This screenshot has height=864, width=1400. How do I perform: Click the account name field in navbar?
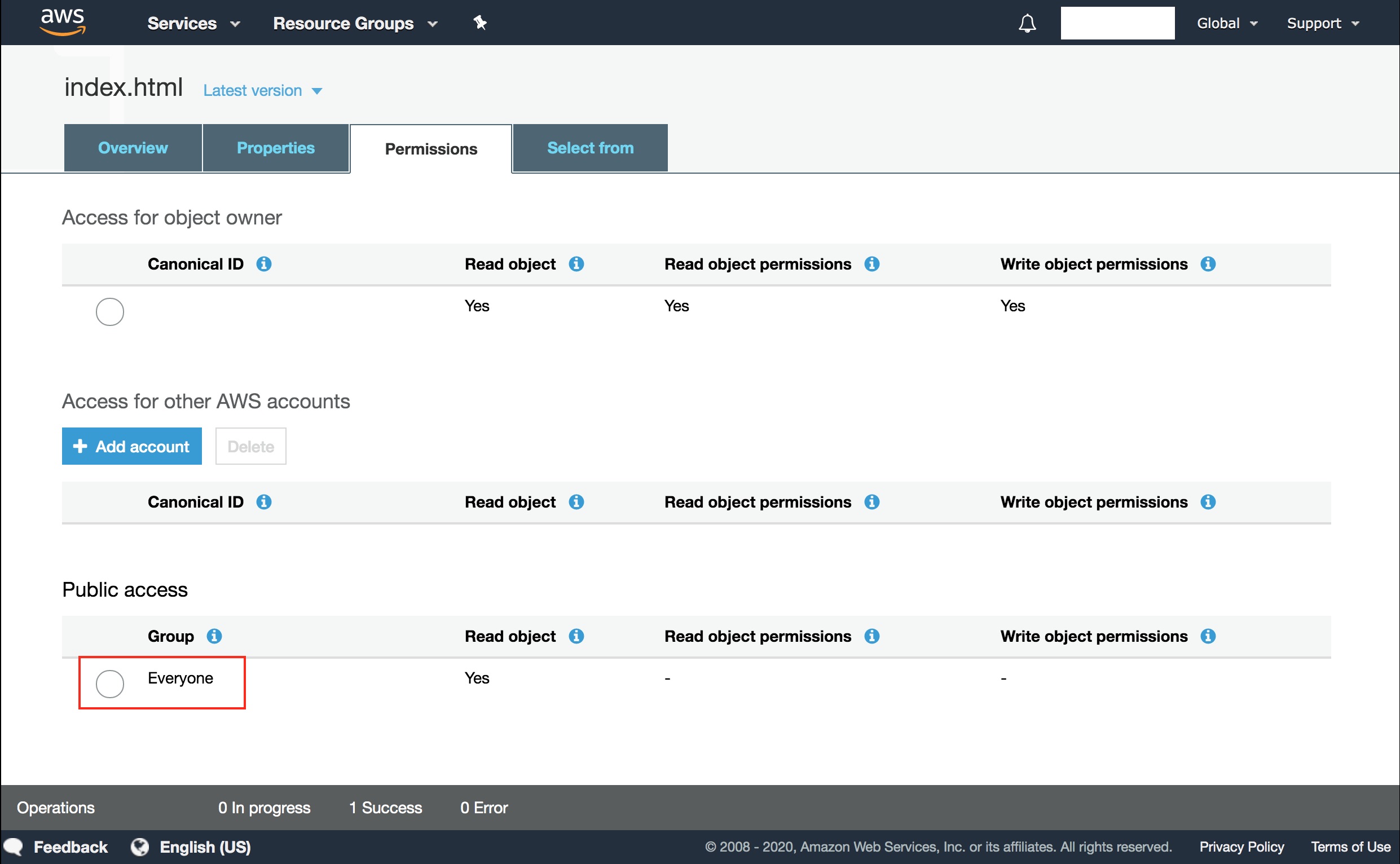(x=1117, y=23)
